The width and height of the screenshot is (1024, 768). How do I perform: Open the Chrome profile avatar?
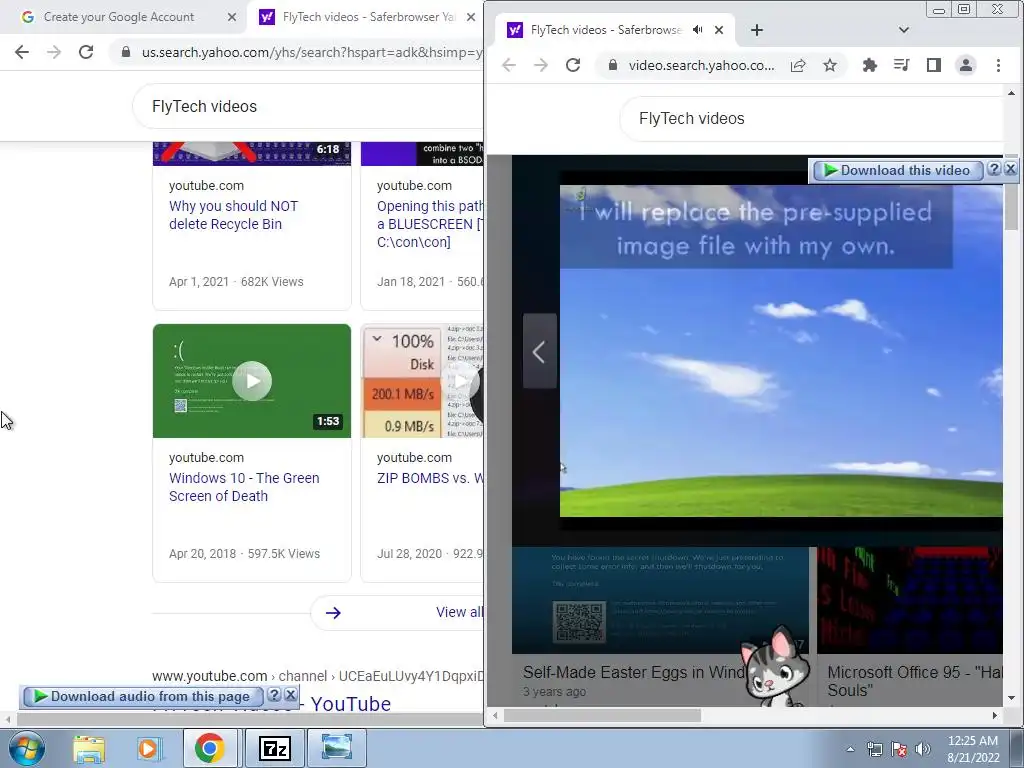[x=965, y=65]
